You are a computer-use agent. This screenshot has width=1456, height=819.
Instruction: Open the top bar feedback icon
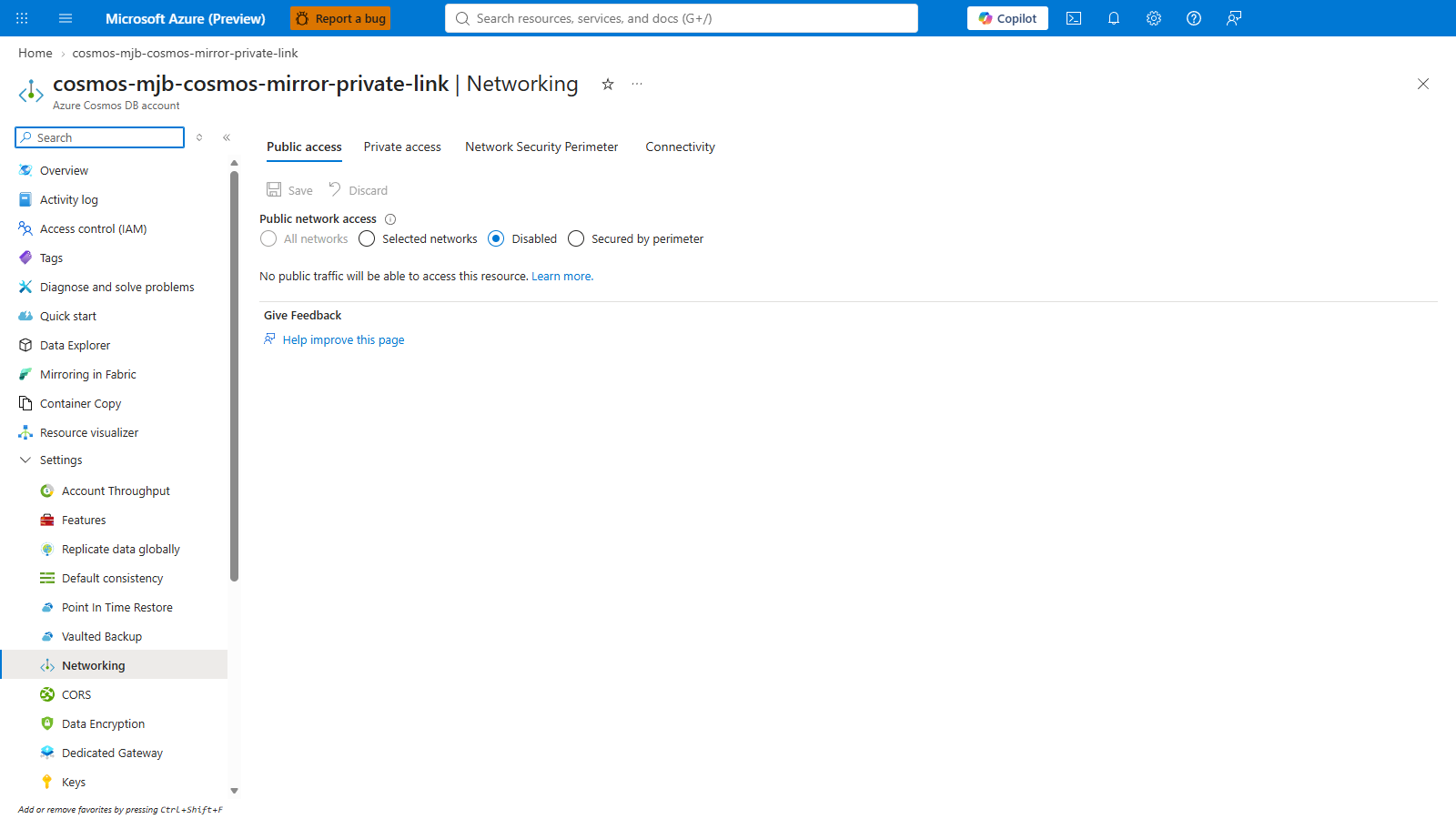pos(1234,18)
